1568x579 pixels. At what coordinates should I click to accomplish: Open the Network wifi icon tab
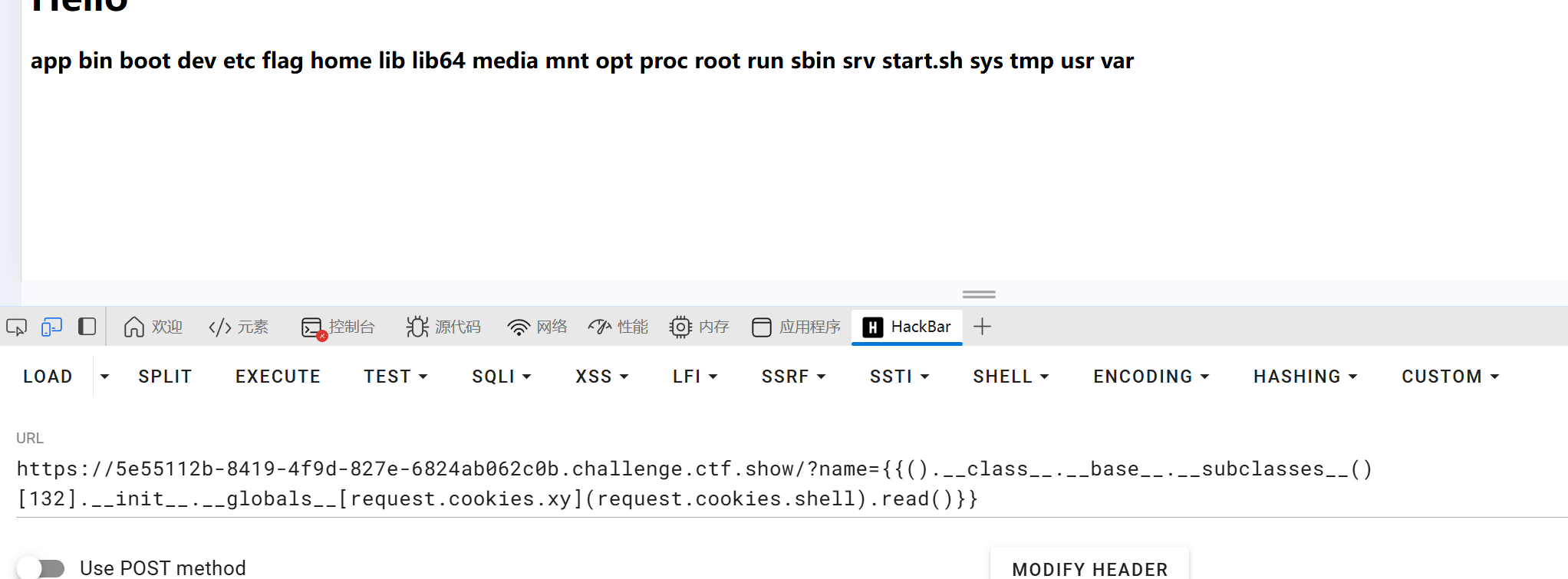(x=537, y=327)
